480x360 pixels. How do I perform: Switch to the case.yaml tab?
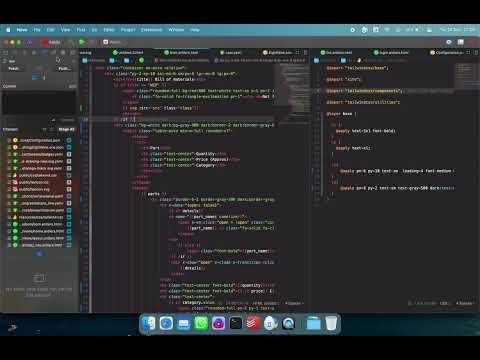231,52
